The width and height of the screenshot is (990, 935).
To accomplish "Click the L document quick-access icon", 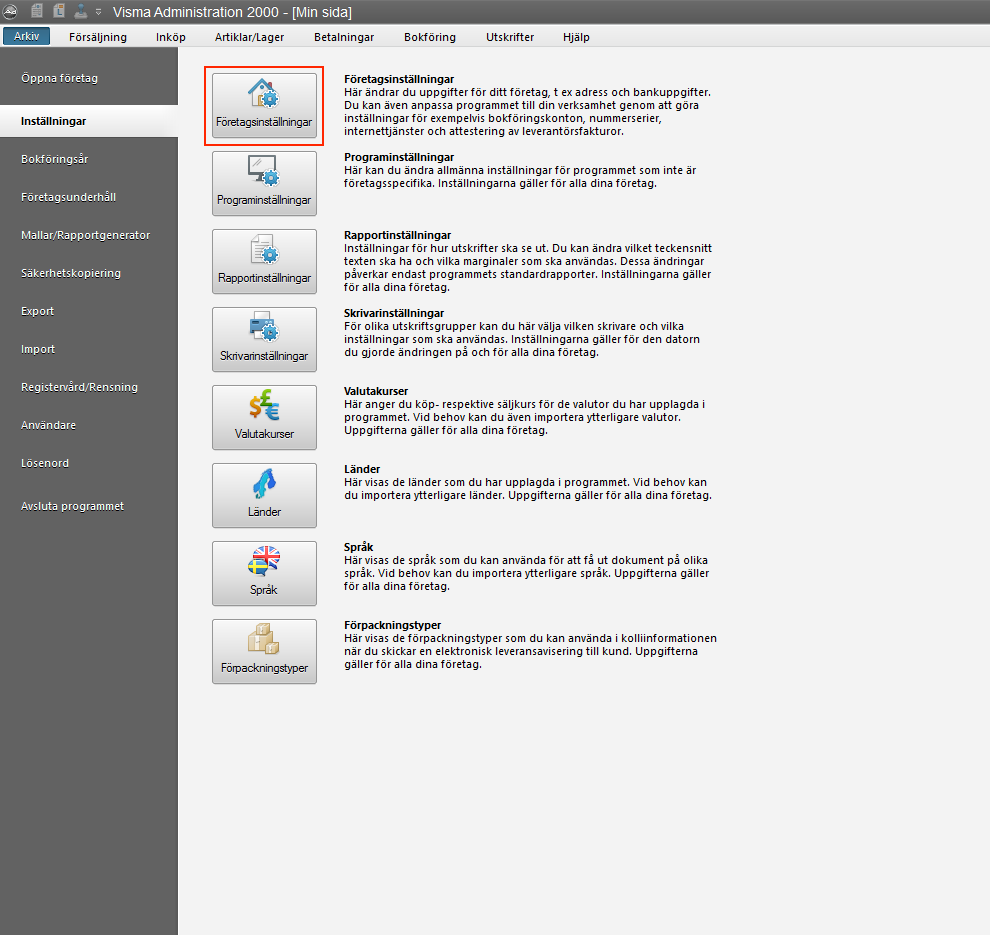I will [59, 11].
